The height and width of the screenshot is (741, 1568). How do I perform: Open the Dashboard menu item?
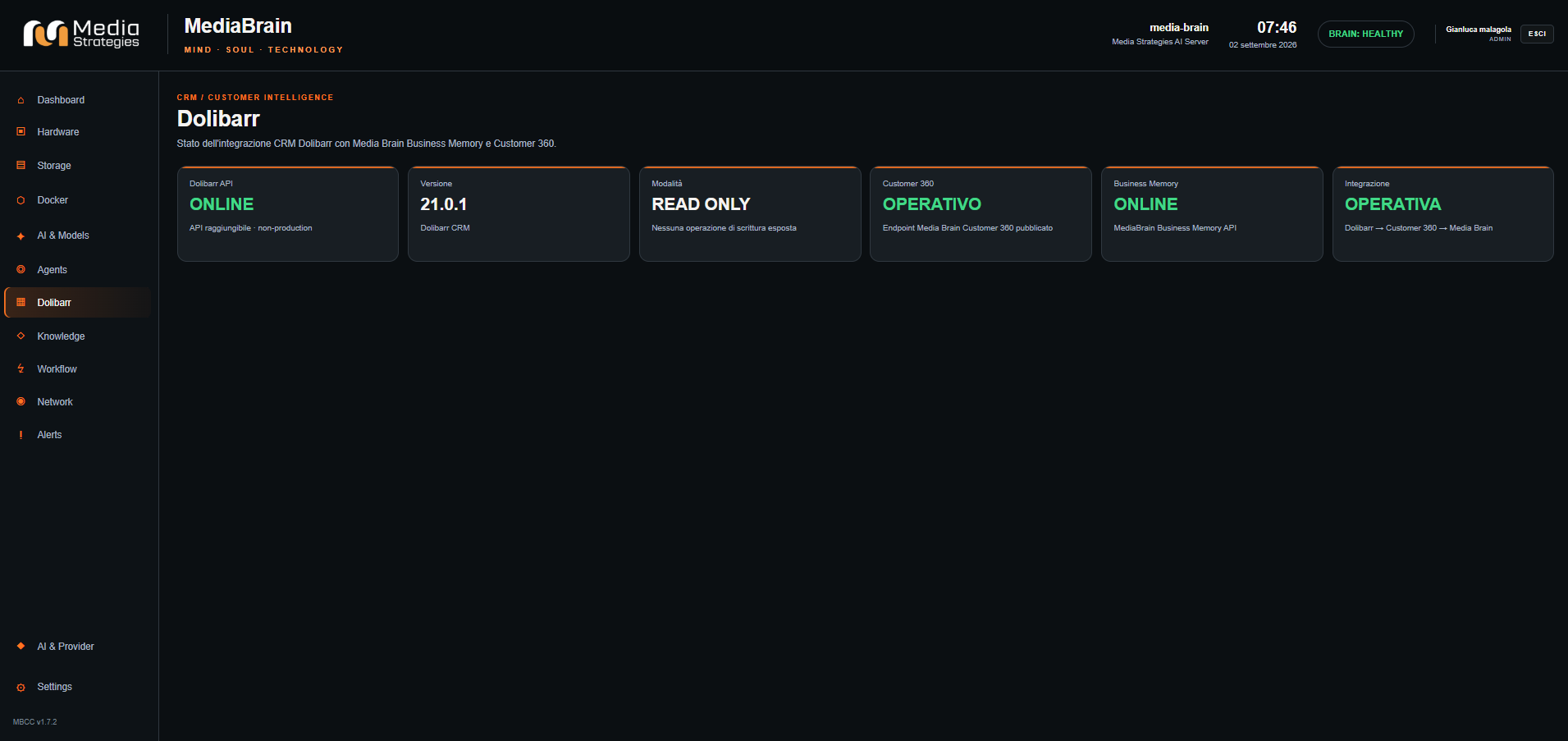(x=79, y=100)
